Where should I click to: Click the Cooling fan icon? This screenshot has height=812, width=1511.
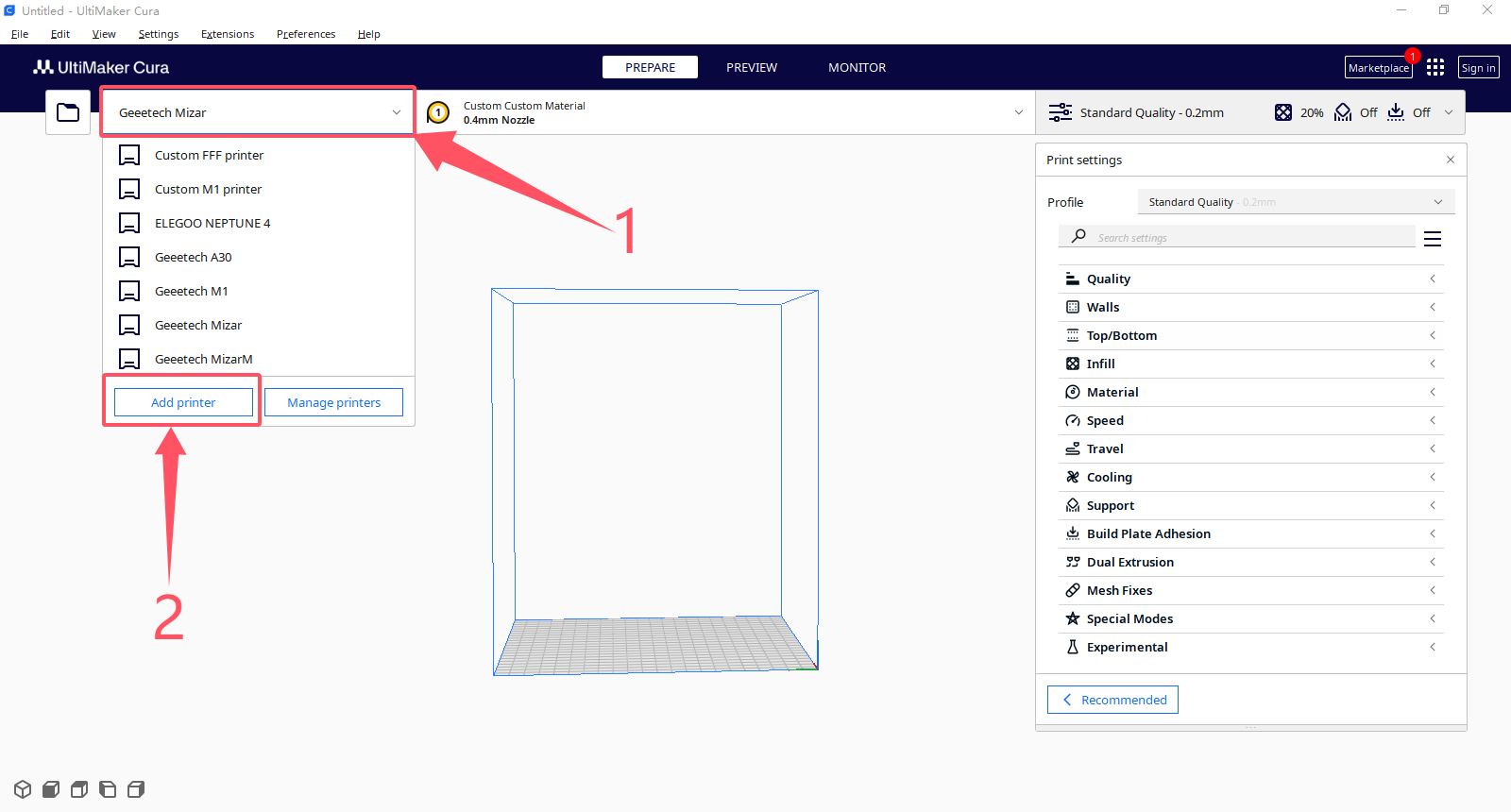point(1073,477)
